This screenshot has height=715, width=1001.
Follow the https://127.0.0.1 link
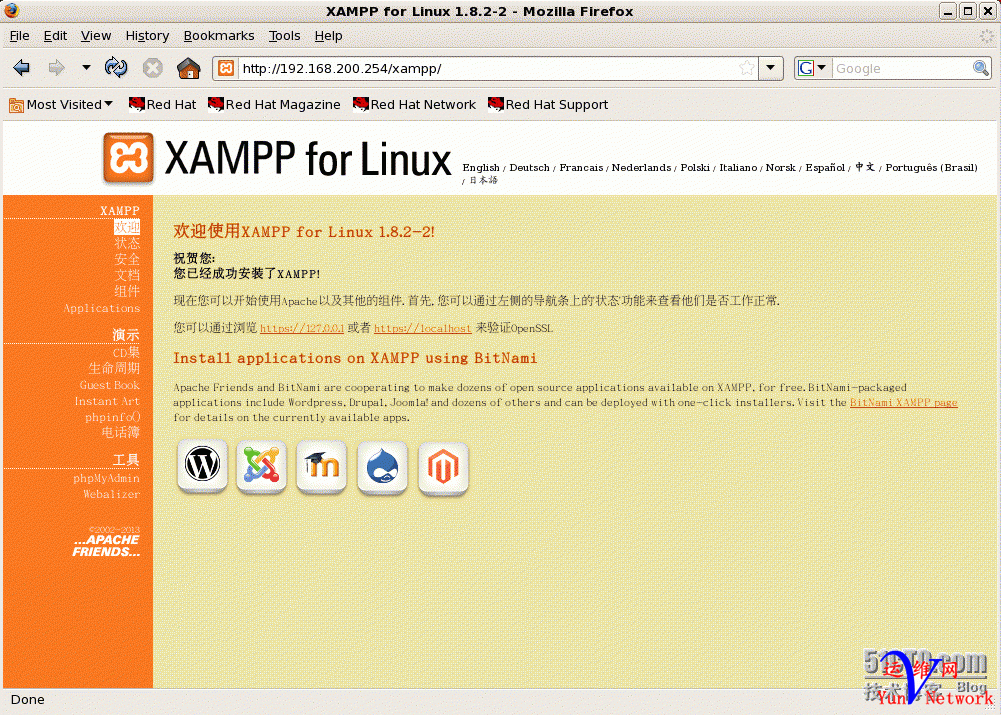(x=302, y=328)
